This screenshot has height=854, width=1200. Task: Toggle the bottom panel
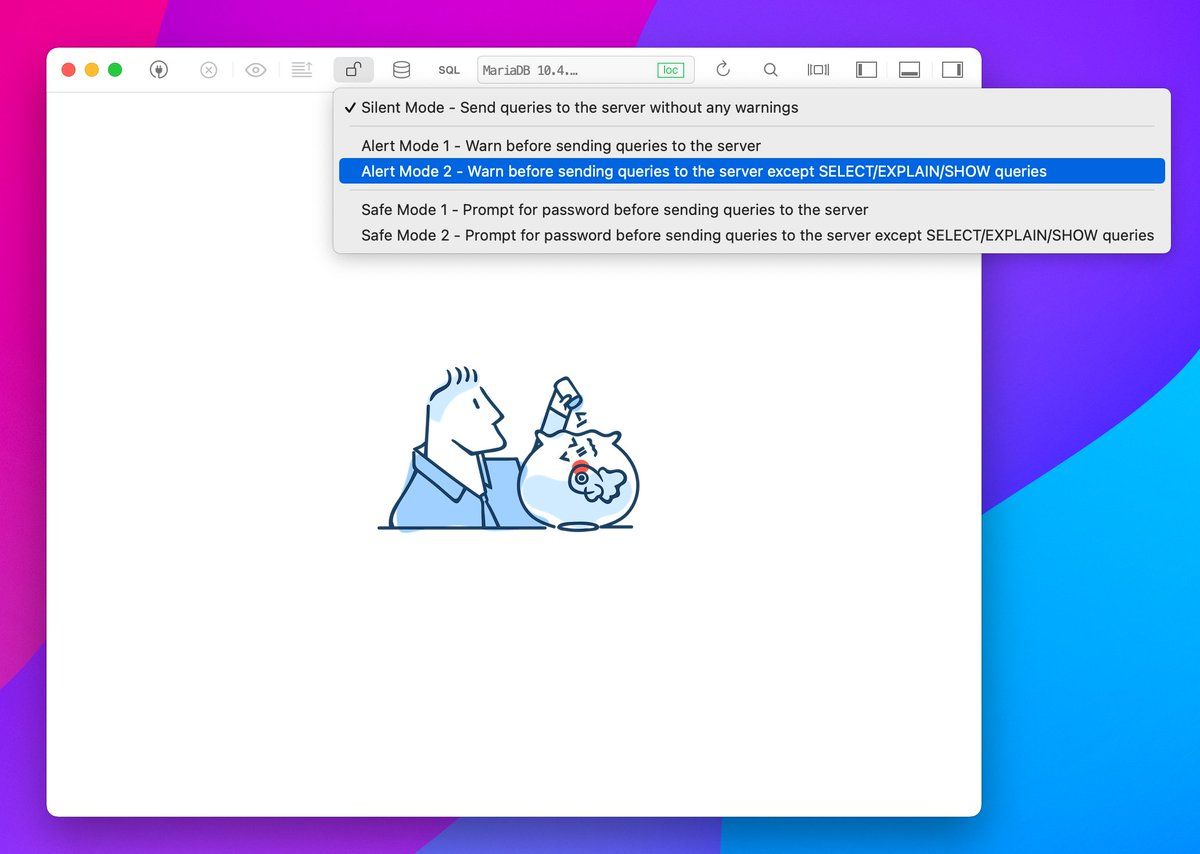coord(909,70)
